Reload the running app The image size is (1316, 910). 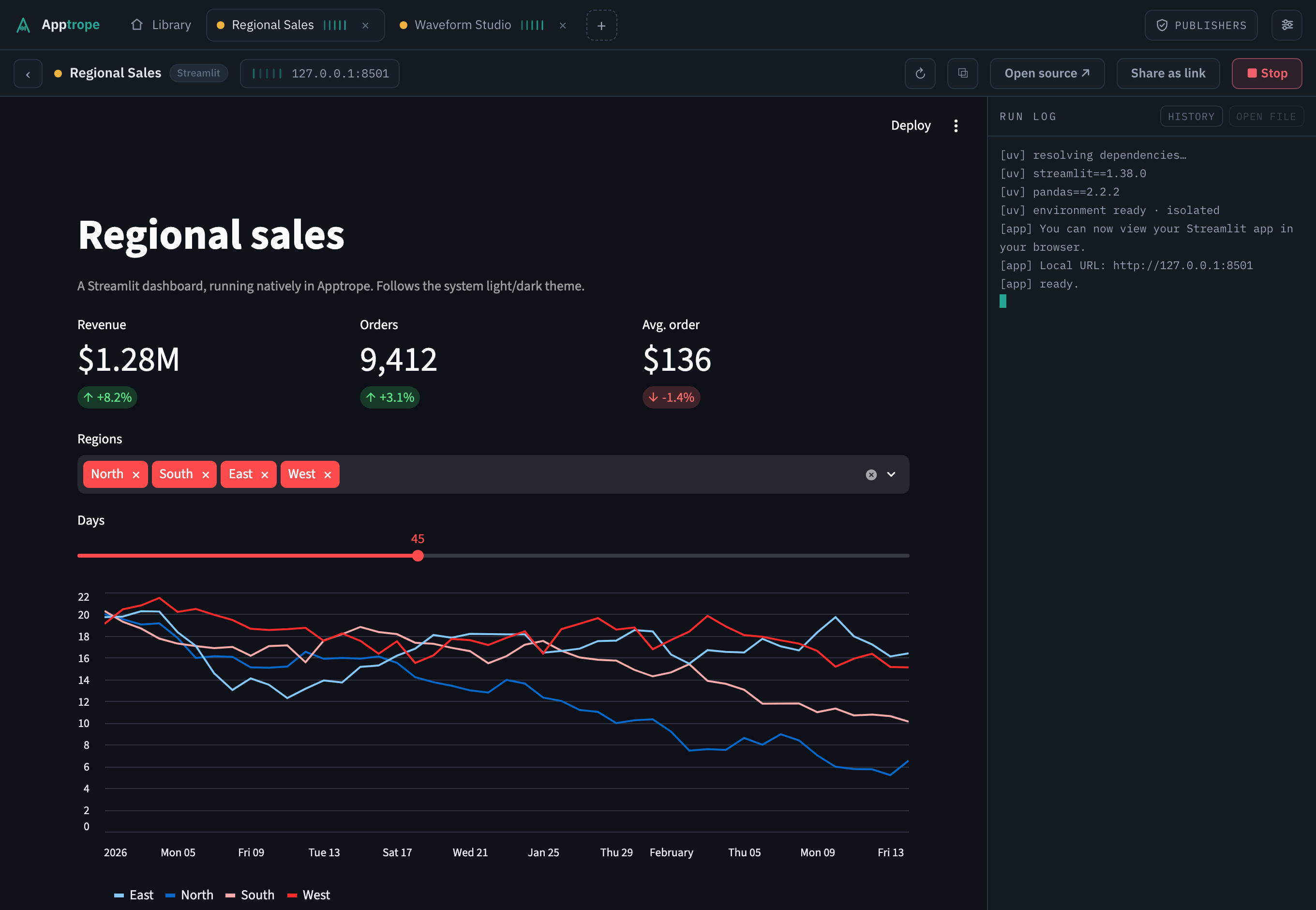[920, 74]
